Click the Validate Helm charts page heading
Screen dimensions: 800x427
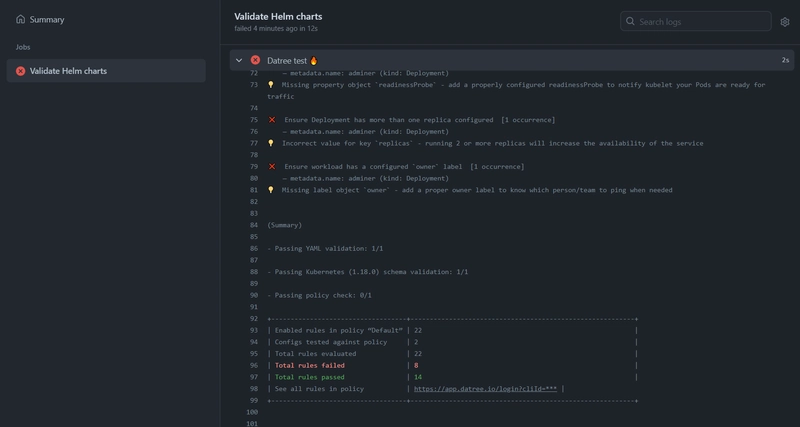click(278, 16)
